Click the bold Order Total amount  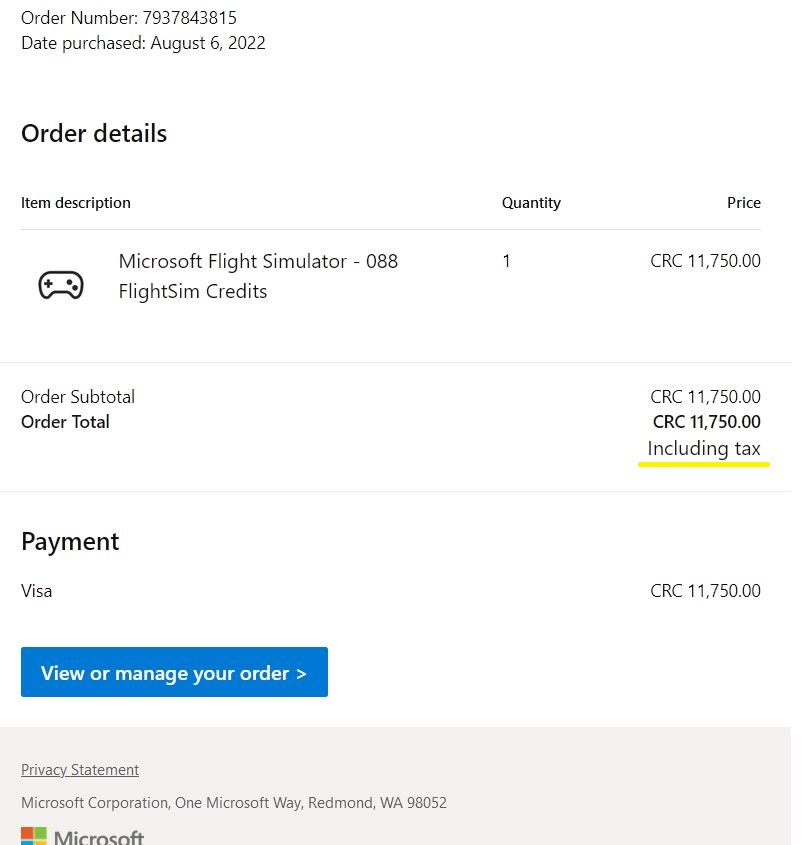(707, 421)
